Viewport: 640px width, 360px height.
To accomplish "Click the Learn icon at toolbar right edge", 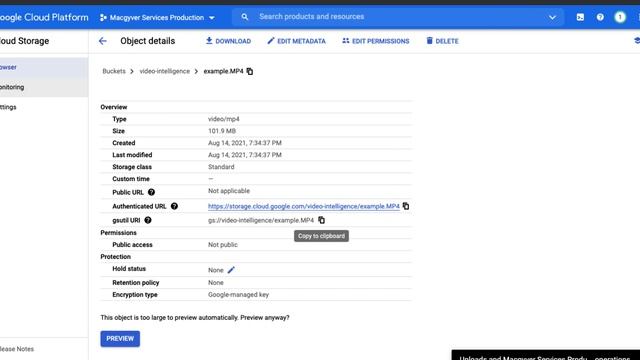I will 636,40.
